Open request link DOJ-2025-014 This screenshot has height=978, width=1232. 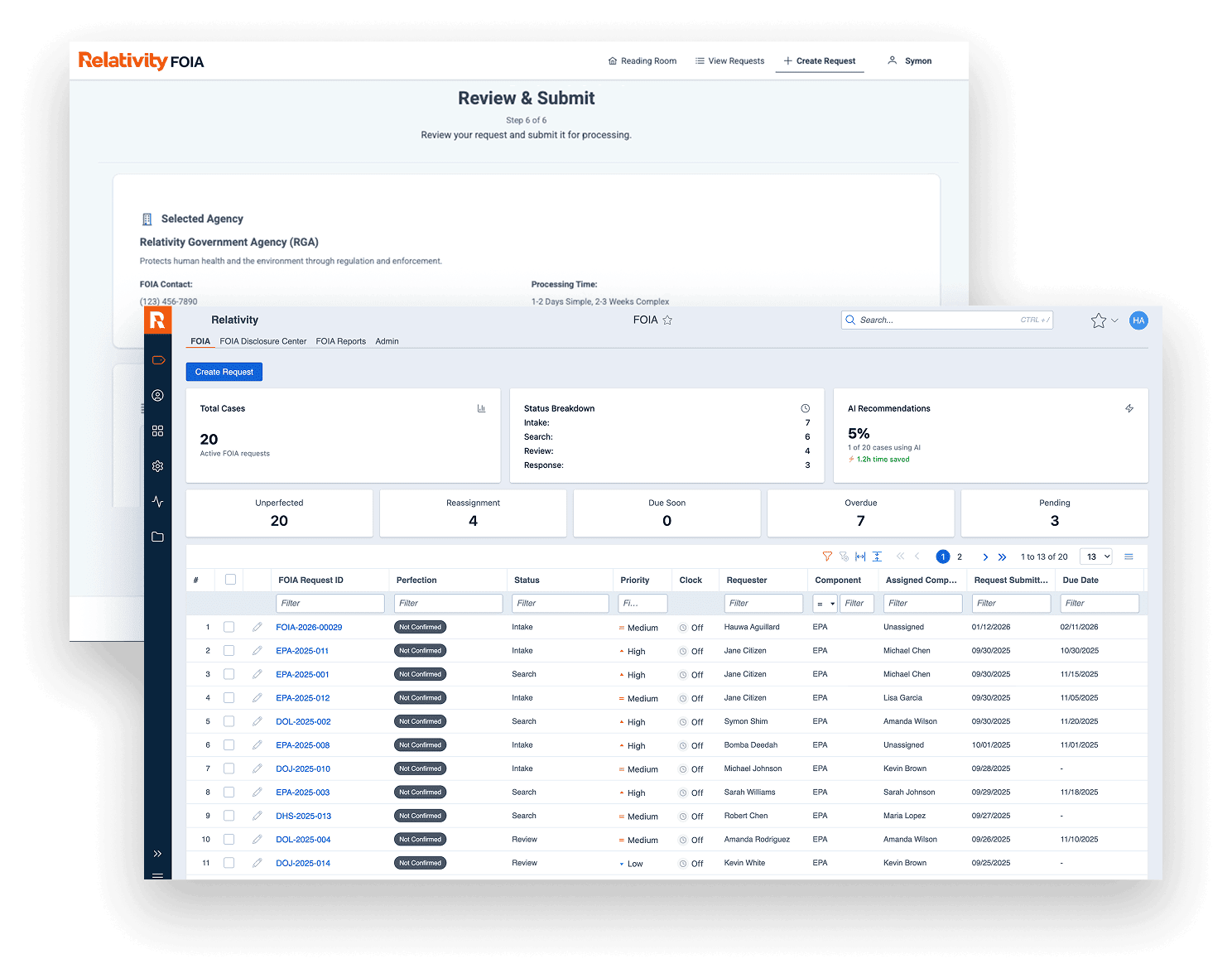303,863
